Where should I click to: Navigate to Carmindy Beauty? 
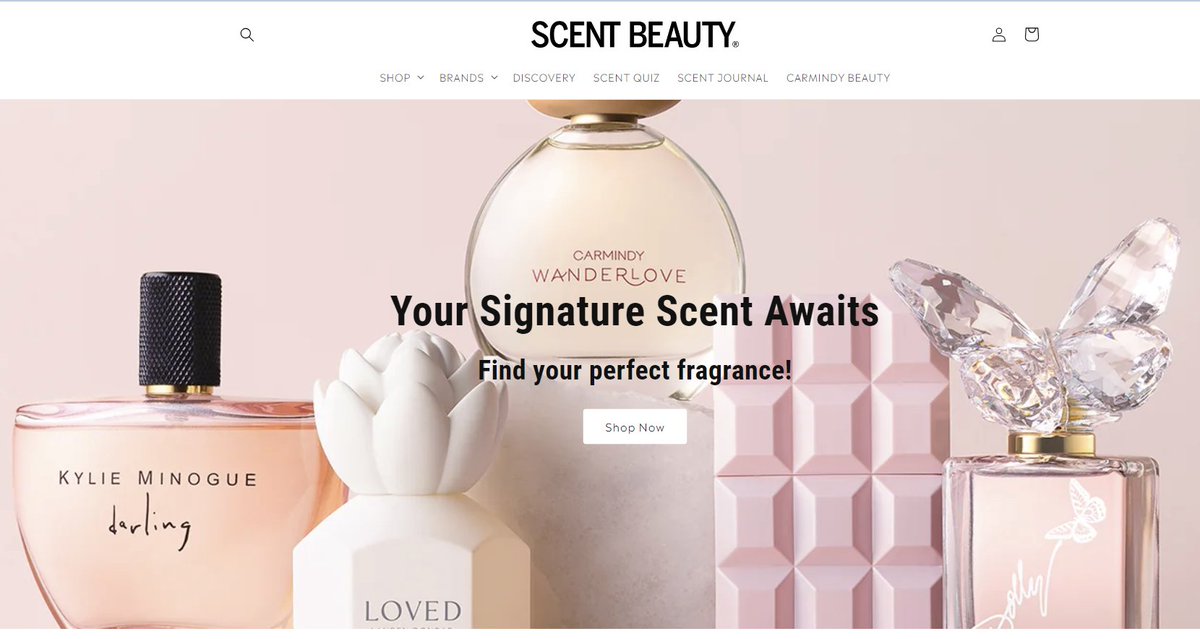[x=838, y=77]
